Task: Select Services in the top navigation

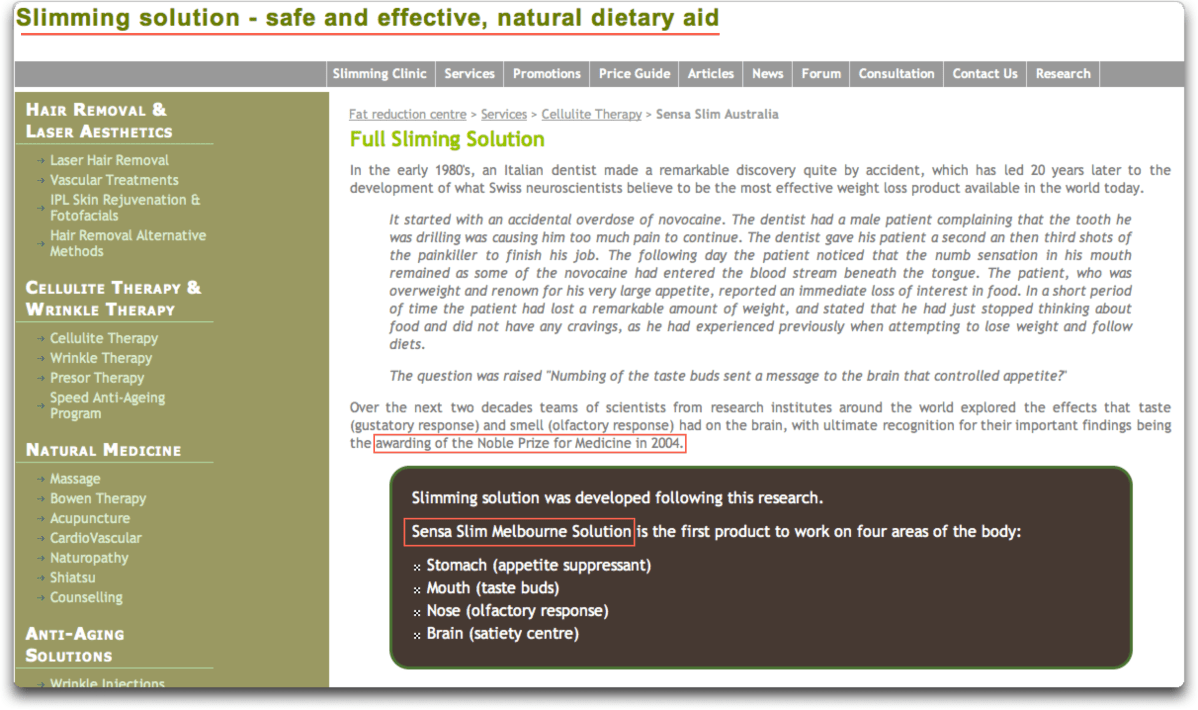Action: click(469, 74)
